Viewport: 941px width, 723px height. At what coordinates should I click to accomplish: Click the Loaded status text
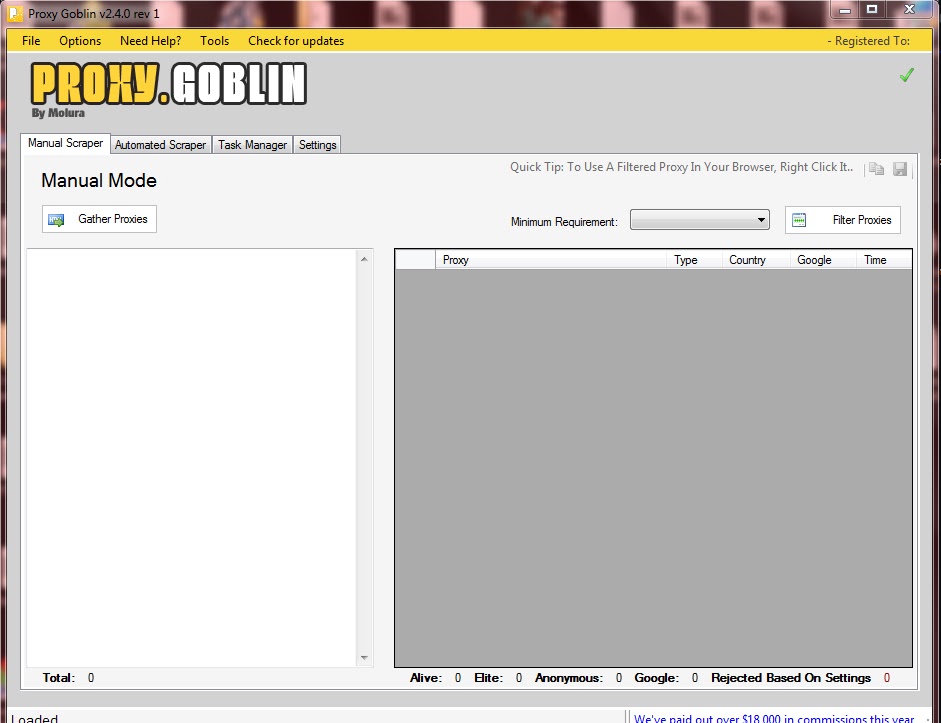point(35,718)
